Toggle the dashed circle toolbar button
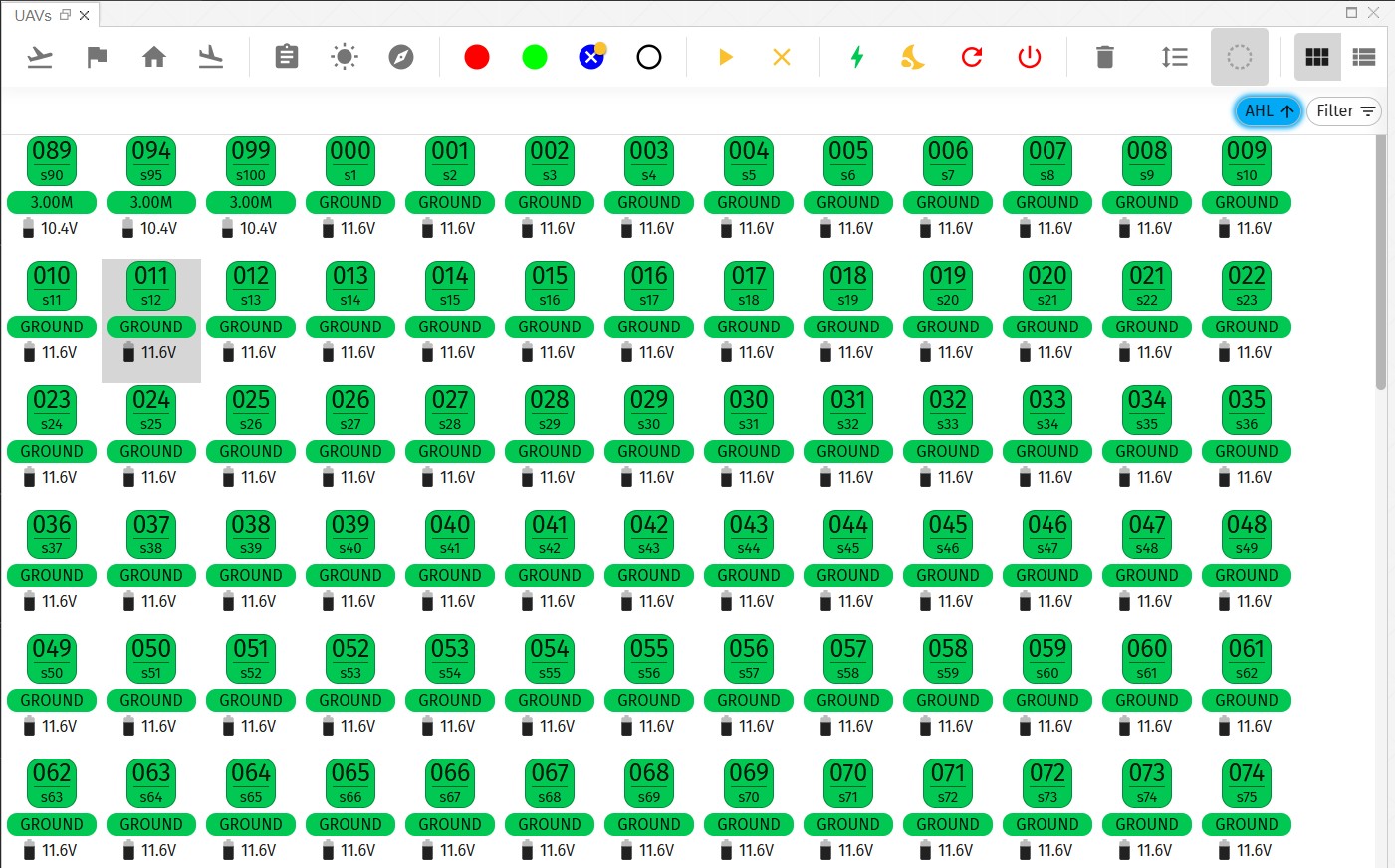 (1240, 57)
